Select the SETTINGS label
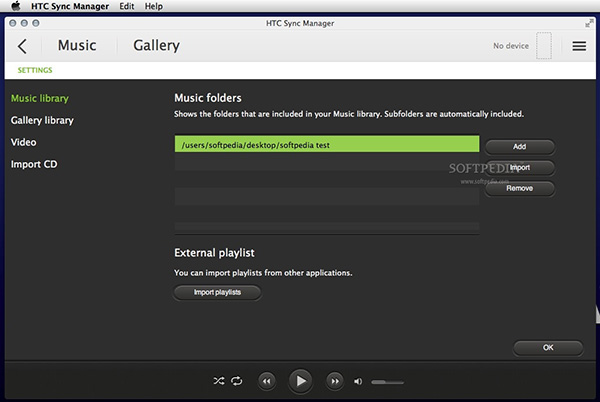The image size is (600, 402). click(35, 70)
